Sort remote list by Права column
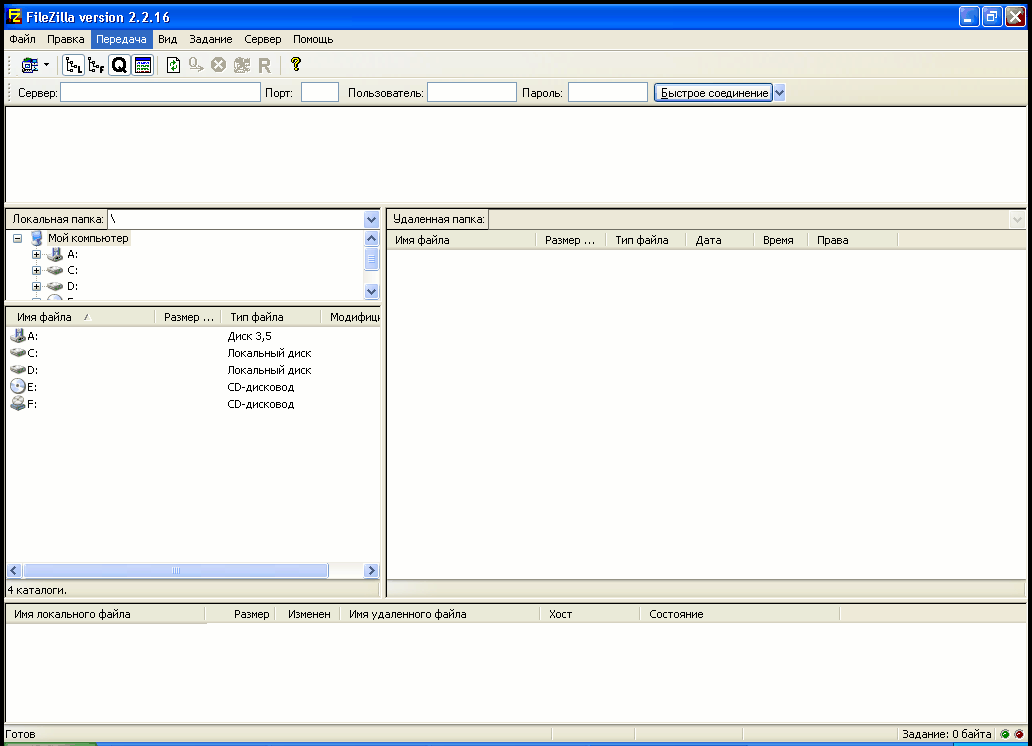 pos(852,240)
